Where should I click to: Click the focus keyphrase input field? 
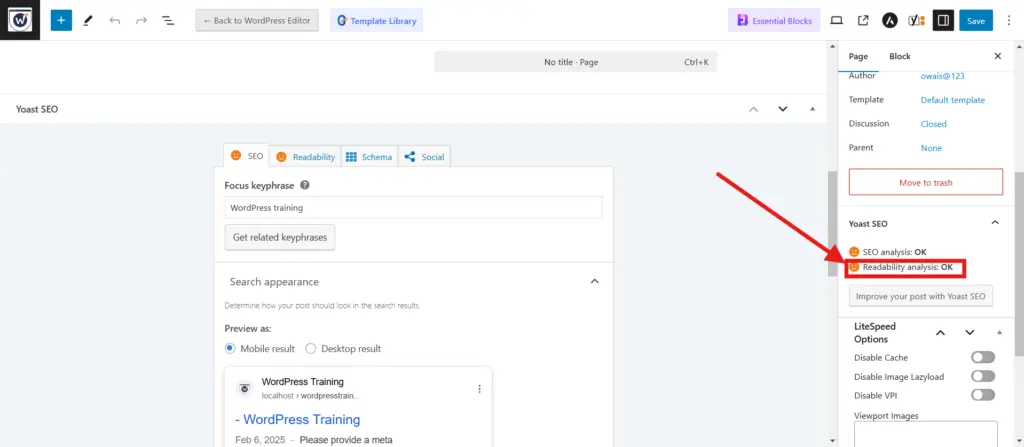point(413,208)
